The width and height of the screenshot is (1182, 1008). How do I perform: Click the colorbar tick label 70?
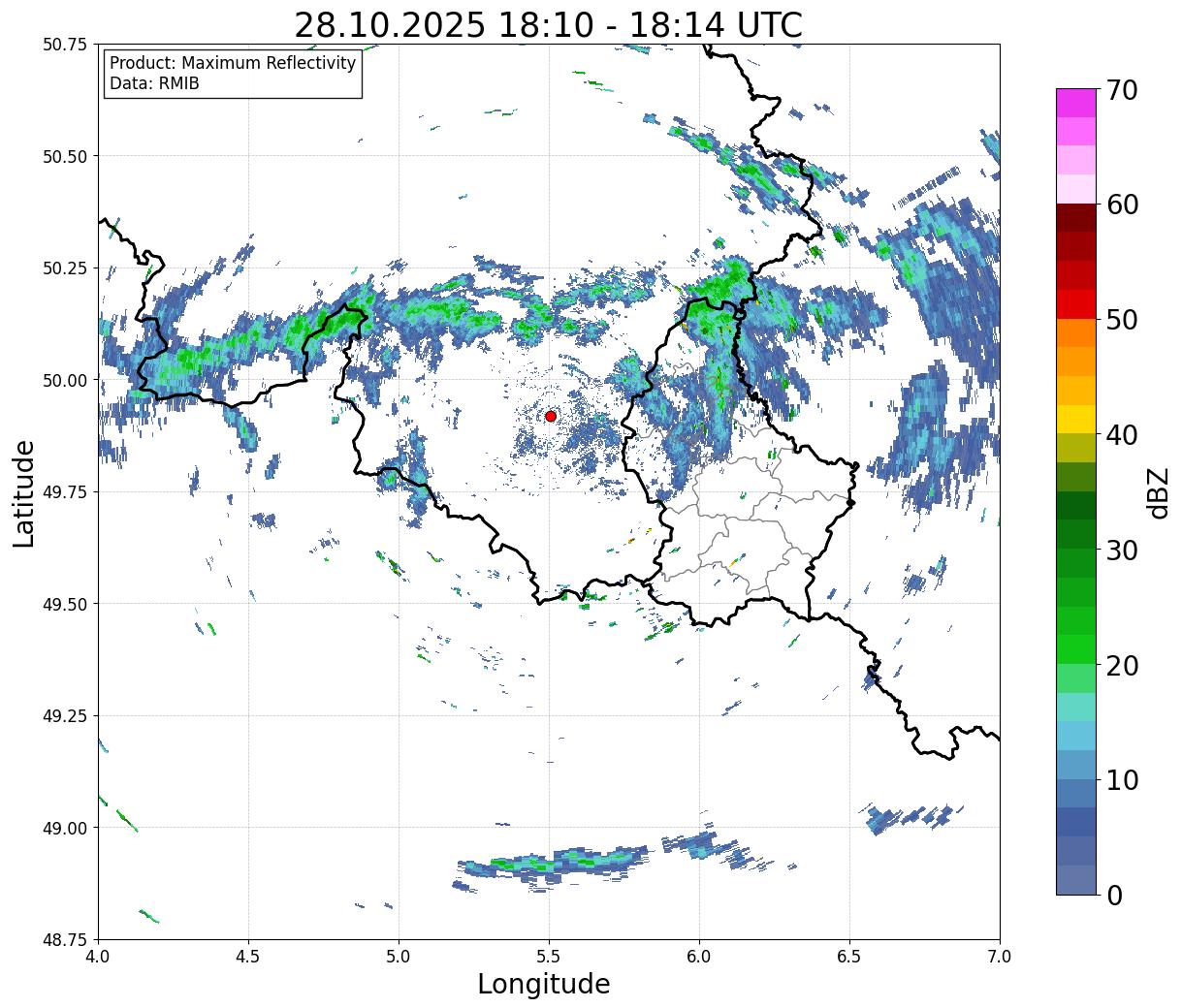coord(1122,90)
